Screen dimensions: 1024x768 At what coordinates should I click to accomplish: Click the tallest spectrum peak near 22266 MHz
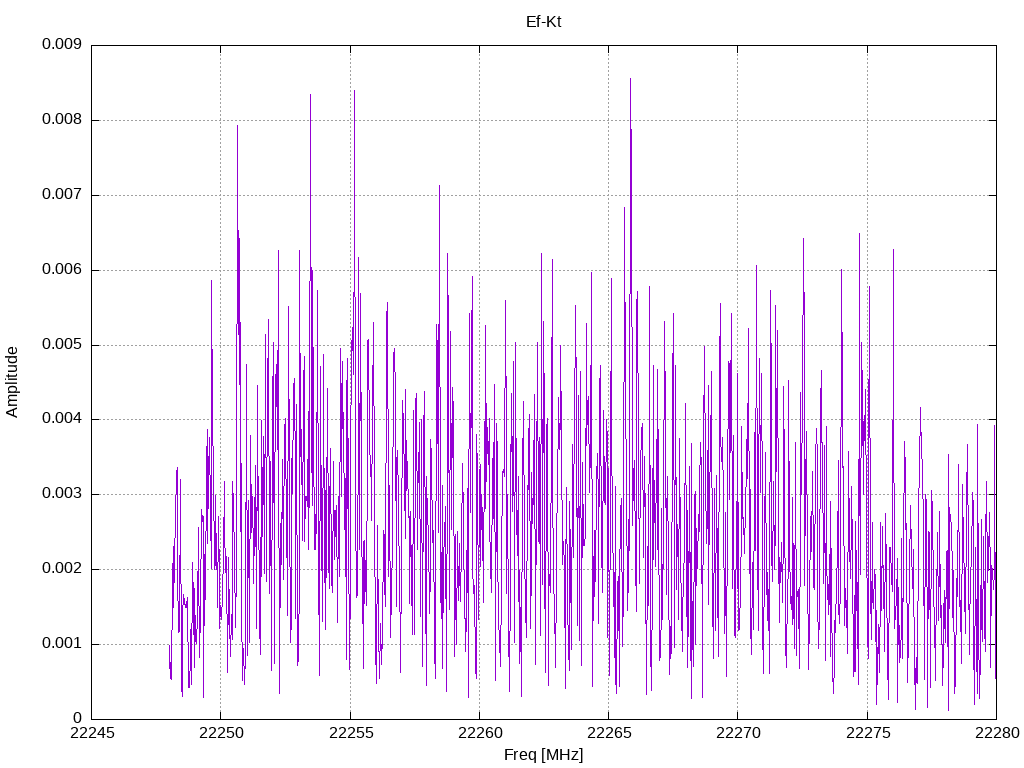pos(630,79)
